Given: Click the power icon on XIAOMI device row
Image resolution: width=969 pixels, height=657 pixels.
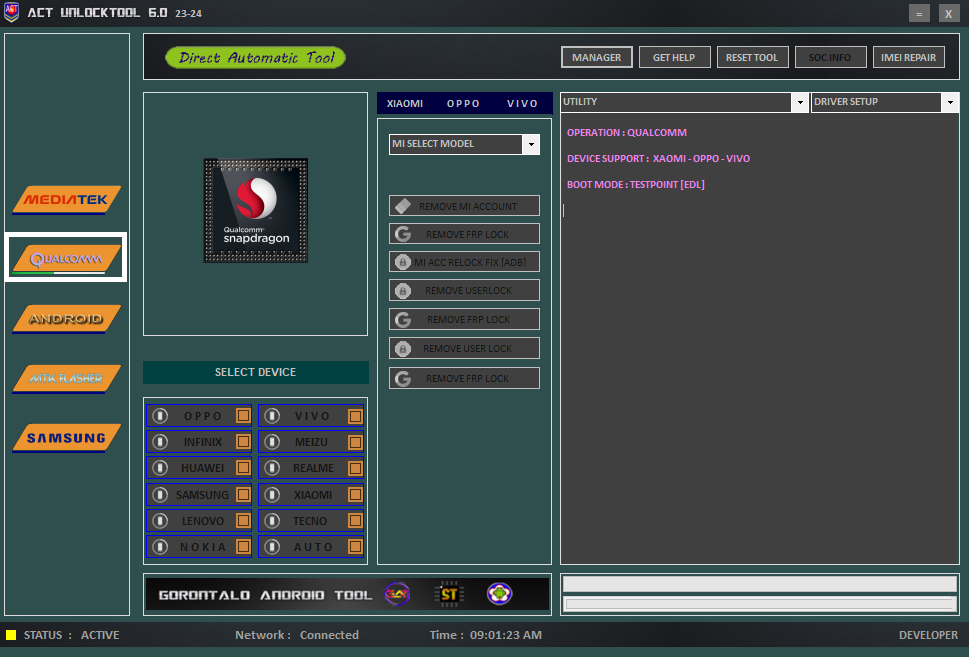Looking at the screenshot, I should coord(272,494).
